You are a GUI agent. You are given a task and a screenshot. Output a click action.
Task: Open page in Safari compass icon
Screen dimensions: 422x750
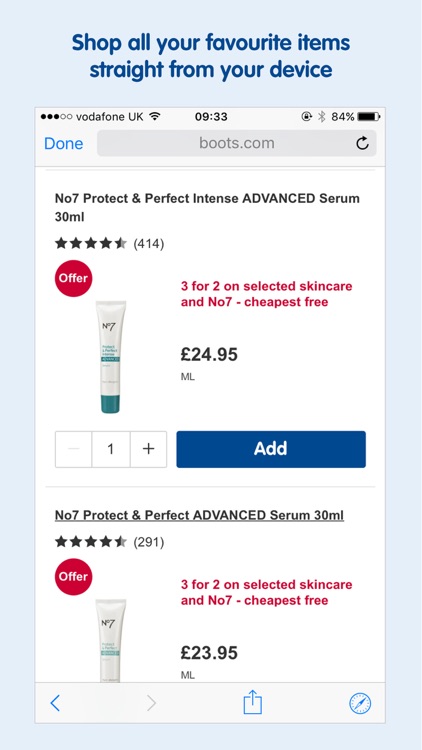click(x=360, y=704)
